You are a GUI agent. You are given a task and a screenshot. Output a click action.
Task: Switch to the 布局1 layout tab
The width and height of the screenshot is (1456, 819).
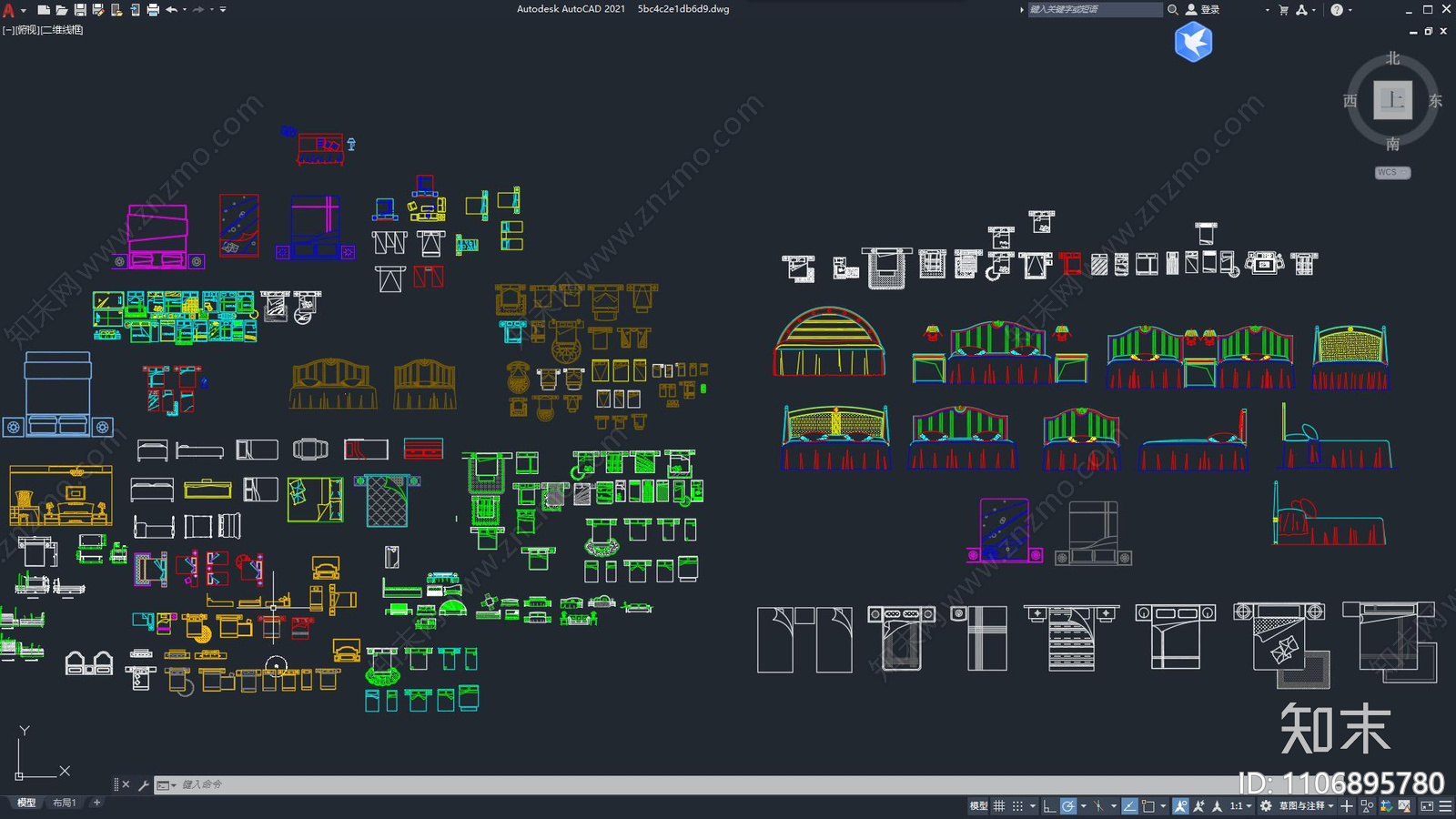(x=64, y=803)
